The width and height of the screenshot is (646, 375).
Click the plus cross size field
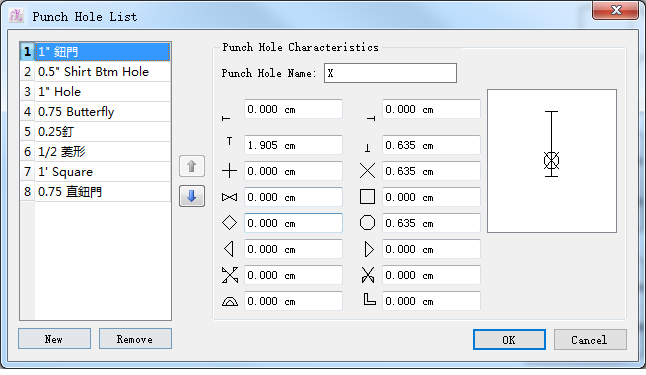[x=293, y=171]
